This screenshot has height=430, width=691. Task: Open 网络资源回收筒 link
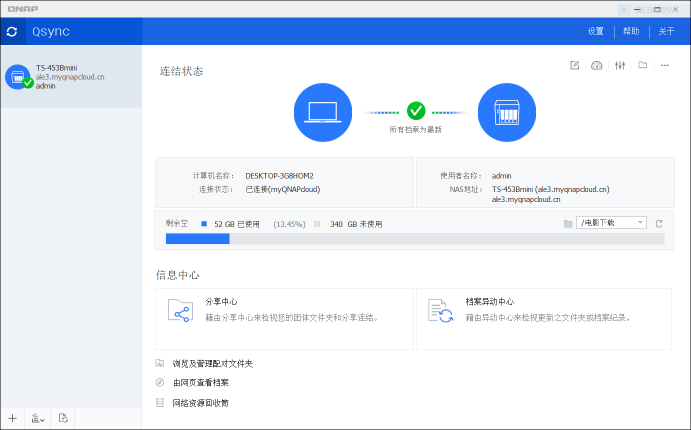(201, 403)
